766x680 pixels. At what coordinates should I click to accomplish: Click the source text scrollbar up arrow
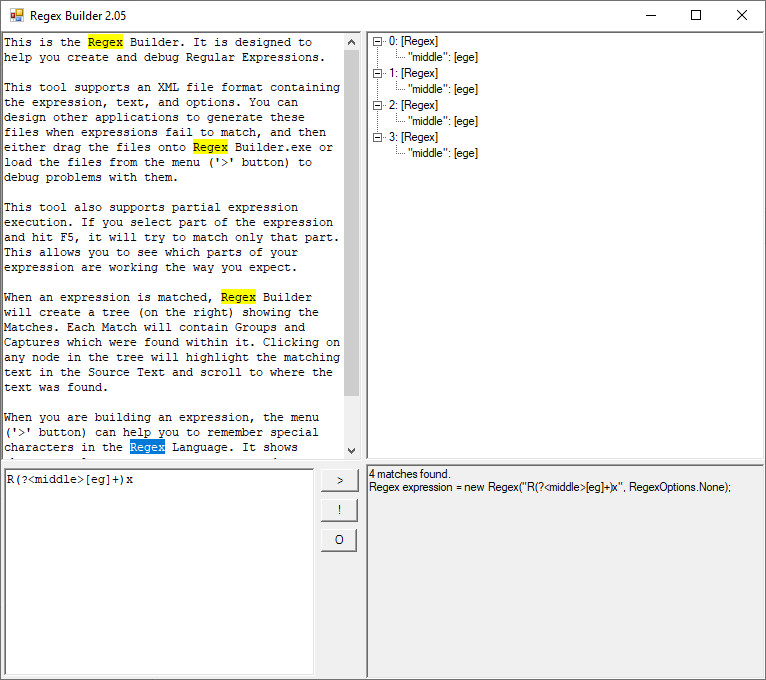point(351,42)
